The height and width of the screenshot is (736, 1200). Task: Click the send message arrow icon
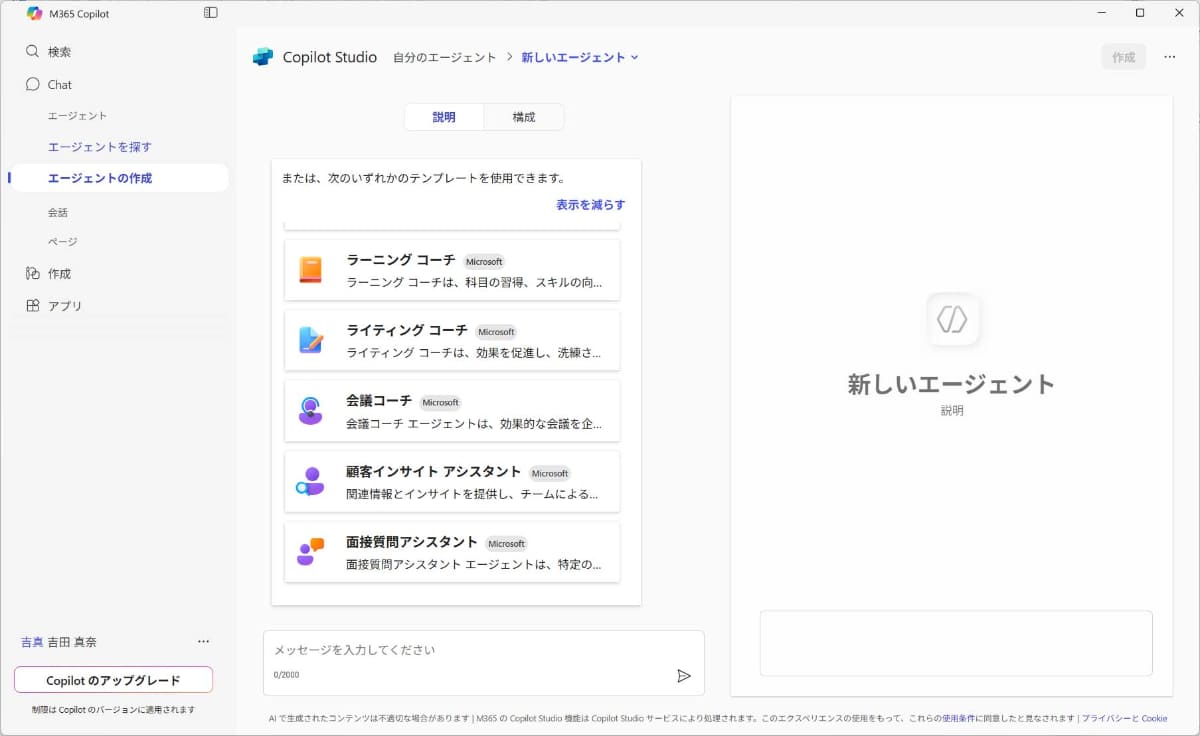pyautogui.click(x=684, y=676)
